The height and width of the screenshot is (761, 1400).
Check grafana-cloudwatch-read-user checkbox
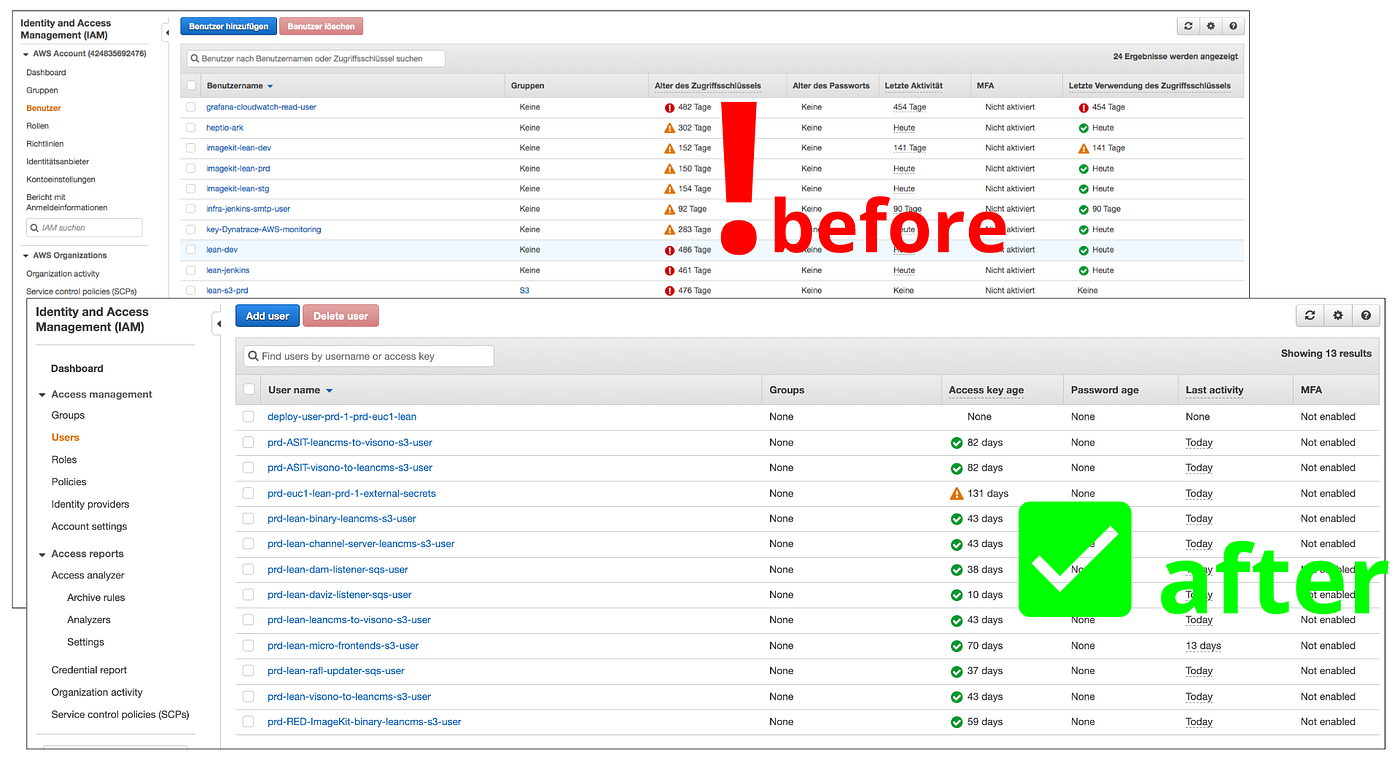(191, 107)
